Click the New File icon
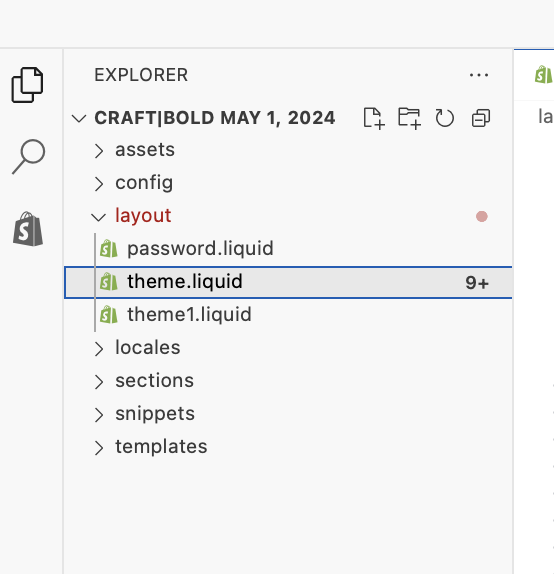The image size is (554, 574). [x=374, y=118]
